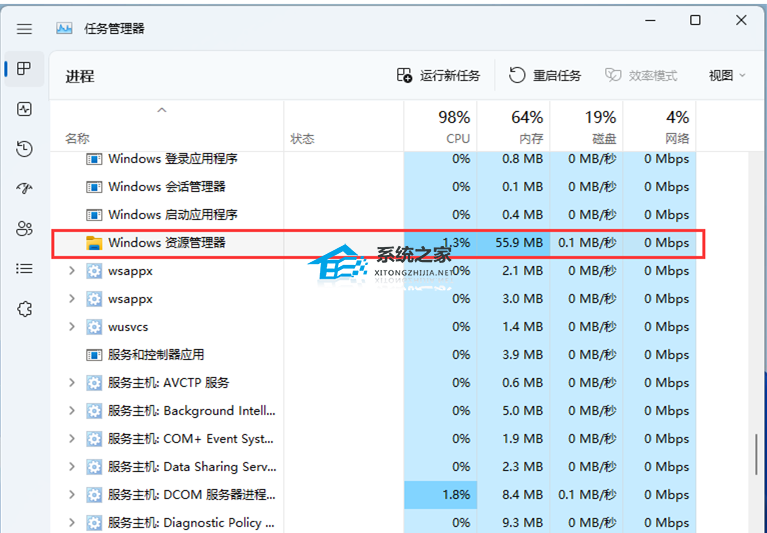Open the Details list sidebar icon
The image size is (767, 533).
[x=25, y=269]
